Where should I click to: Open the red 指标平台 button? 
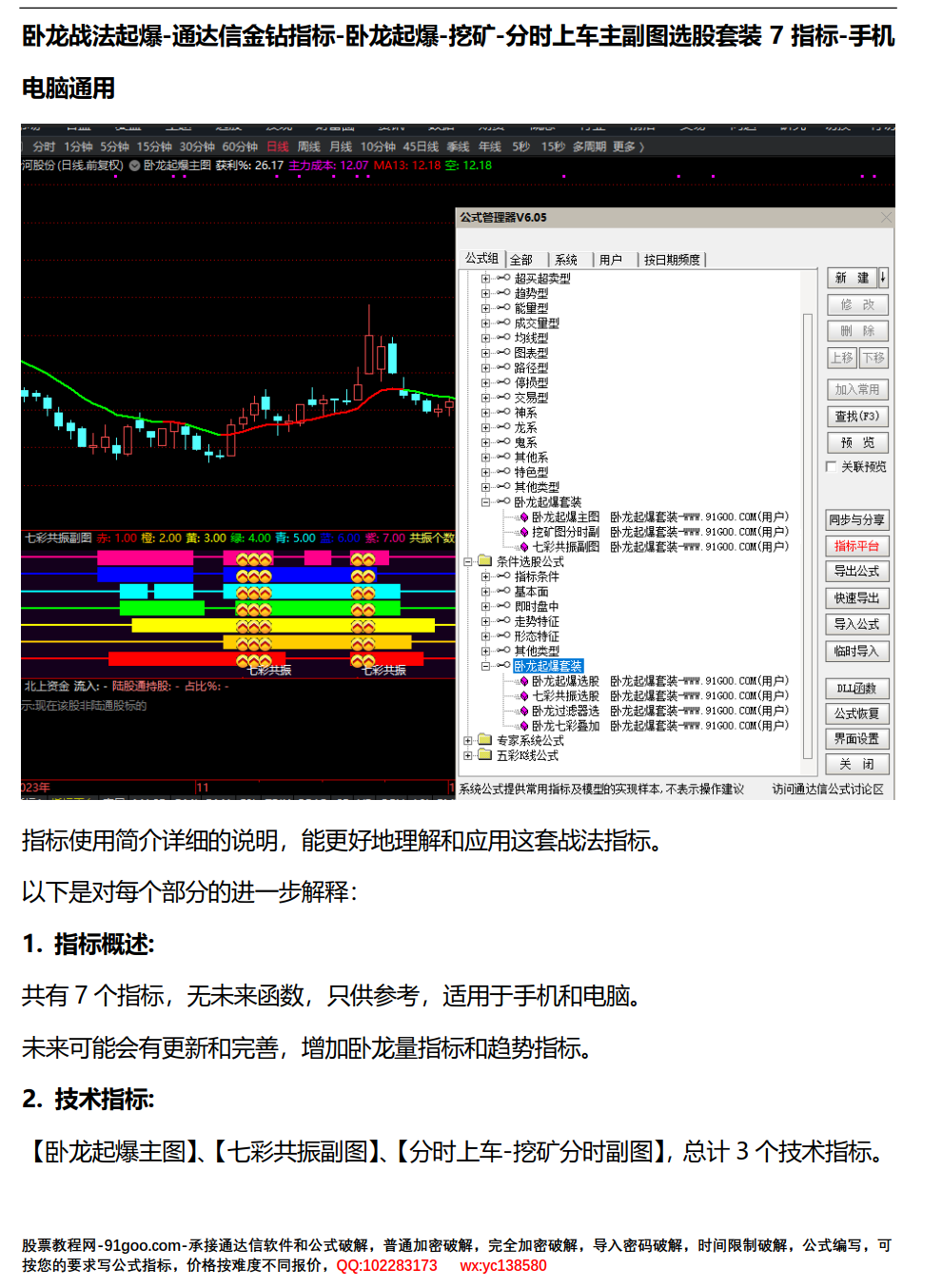coord(857,546)
